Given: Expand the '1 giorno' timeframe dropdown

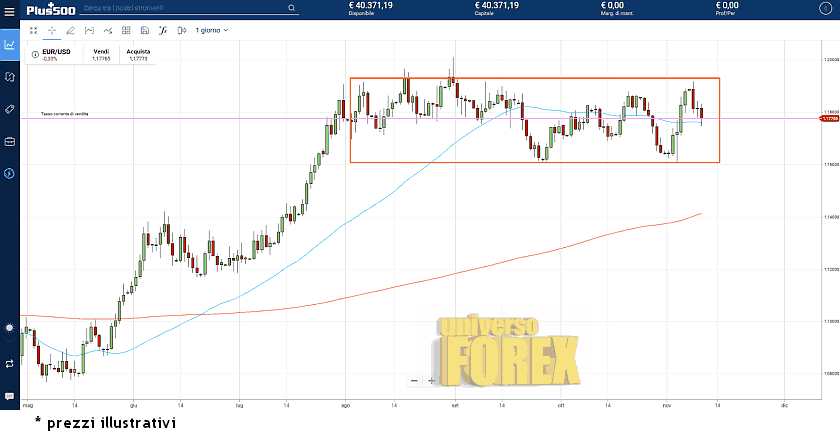Looking at the screenshot, I should point(211,30).
